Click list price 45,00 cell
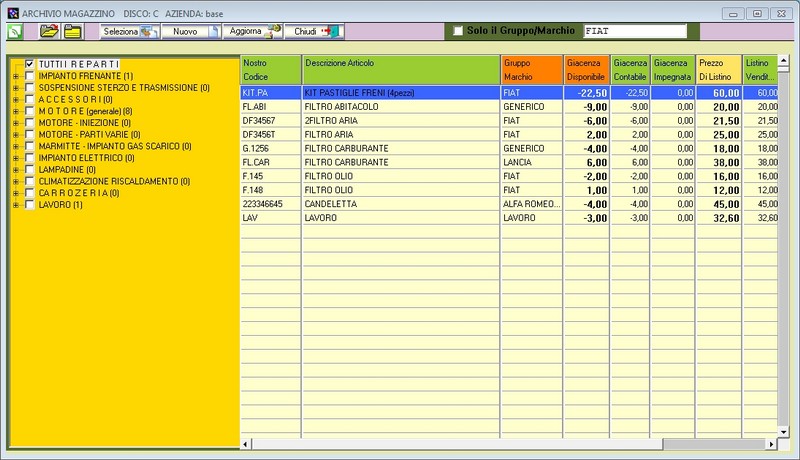Viewport: 800px width, 460px height. pos(718,204)
